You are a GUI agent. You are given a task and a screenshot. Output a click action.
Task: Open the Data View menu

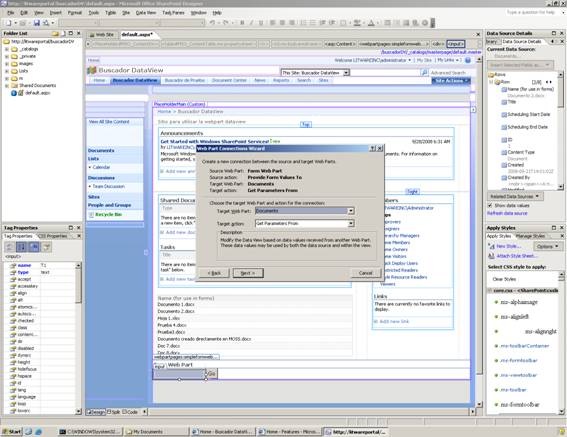[146, 13]
